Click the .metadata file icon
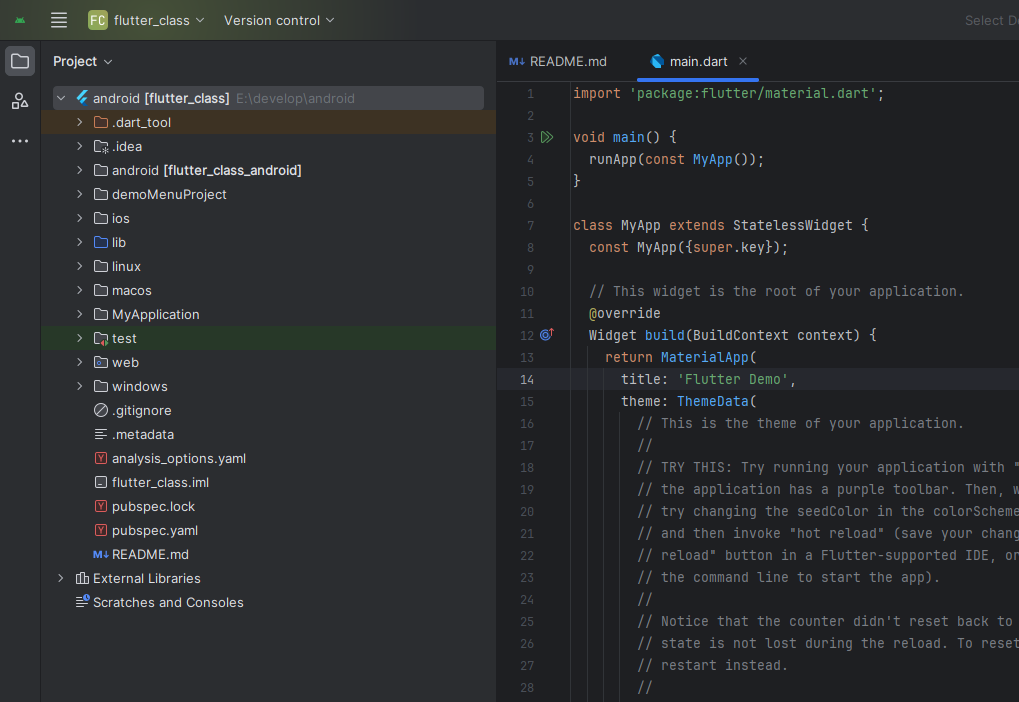The image size is (1019, 702). [101, 435]
